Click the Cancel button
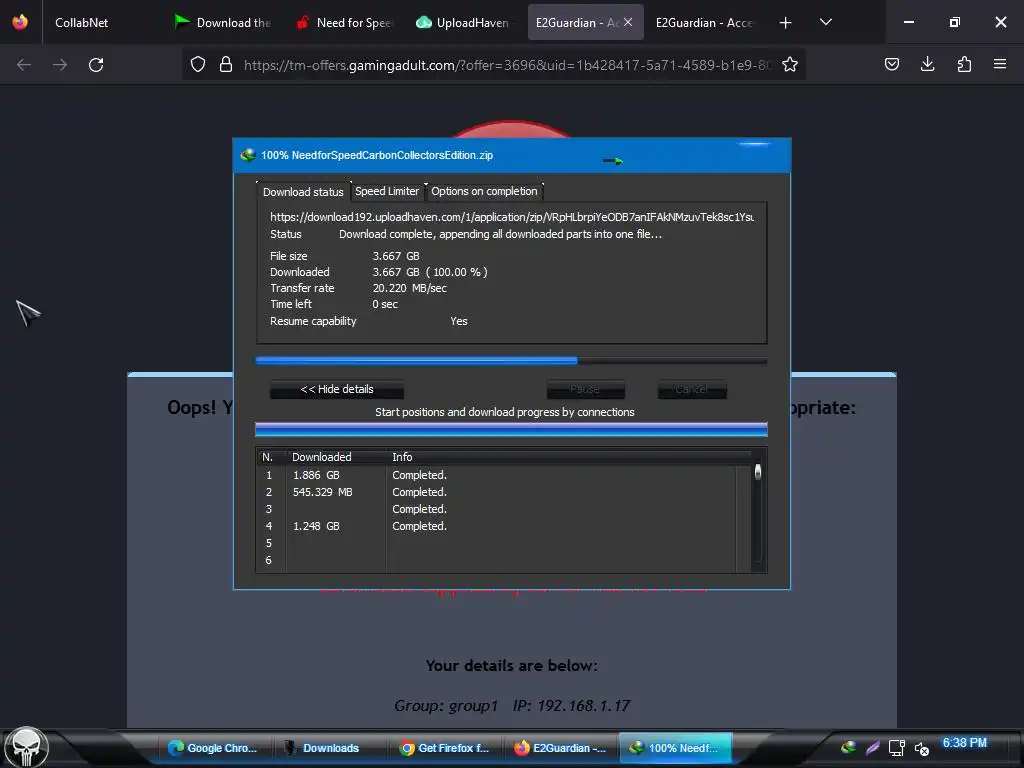 (x=692, y=389)
